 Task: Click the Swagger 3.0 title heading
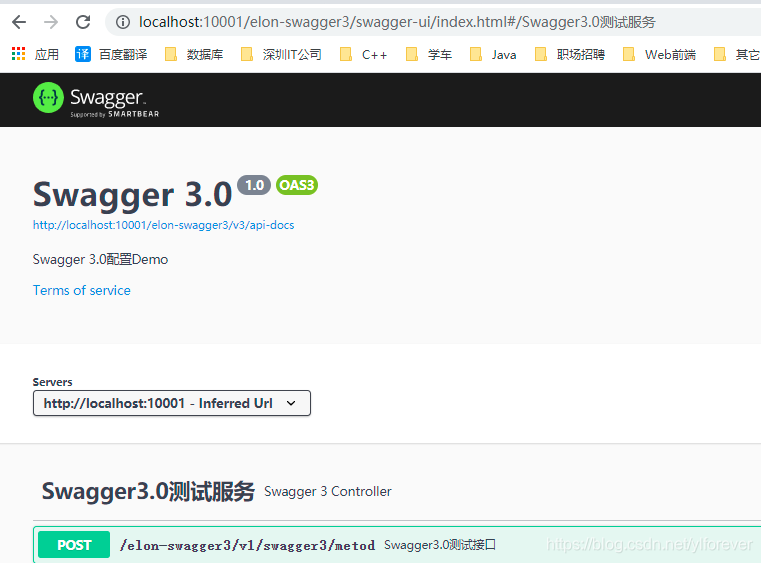pyautogui.click(x=132, y=194)
